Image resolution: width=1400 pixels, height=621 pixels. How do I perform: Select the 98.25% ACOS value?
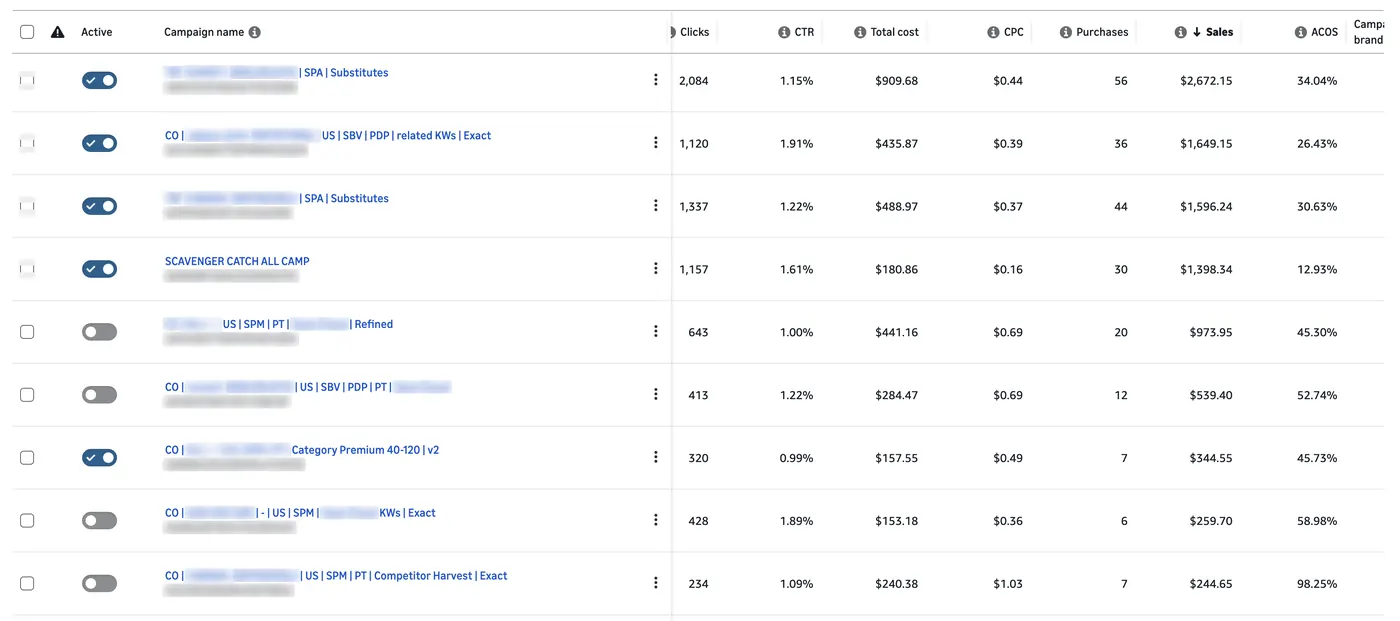pos(1317,584)
